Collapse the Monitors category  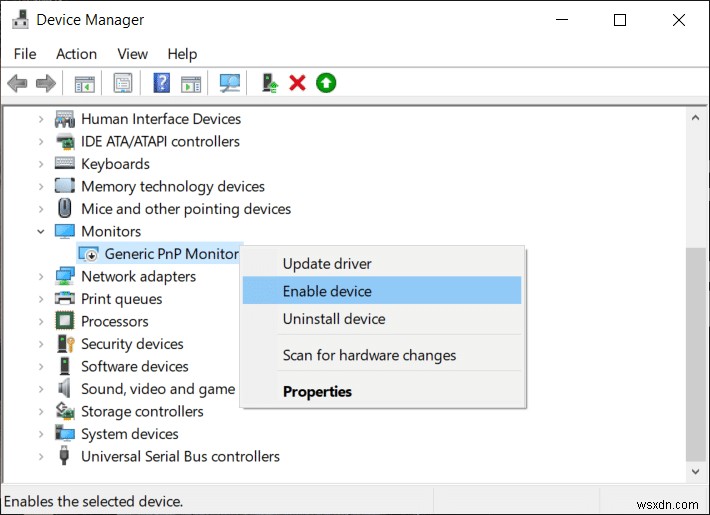tap(41, 231)
